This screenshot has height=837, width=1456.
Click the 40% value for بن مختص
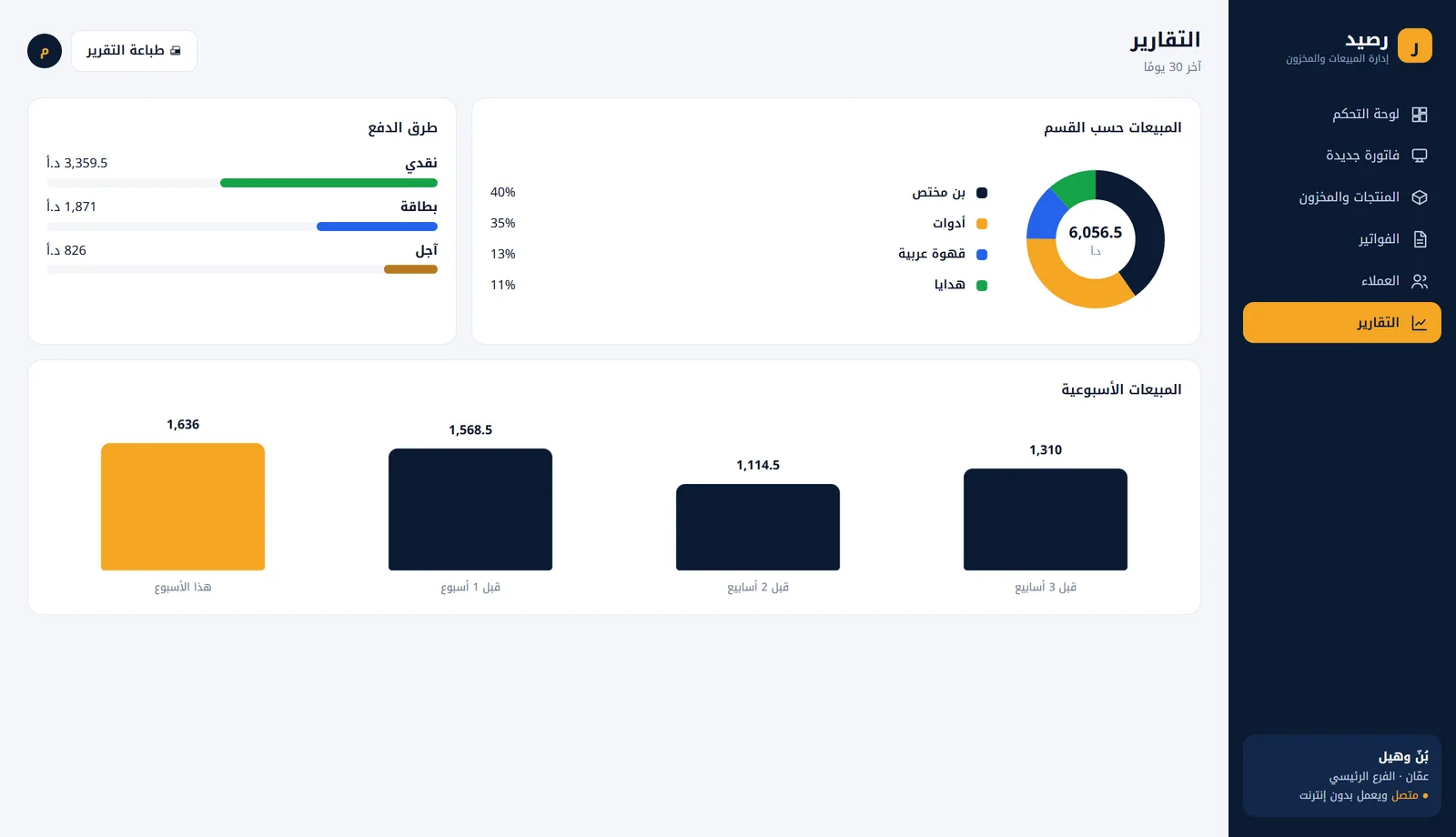(x=503, y=193)
